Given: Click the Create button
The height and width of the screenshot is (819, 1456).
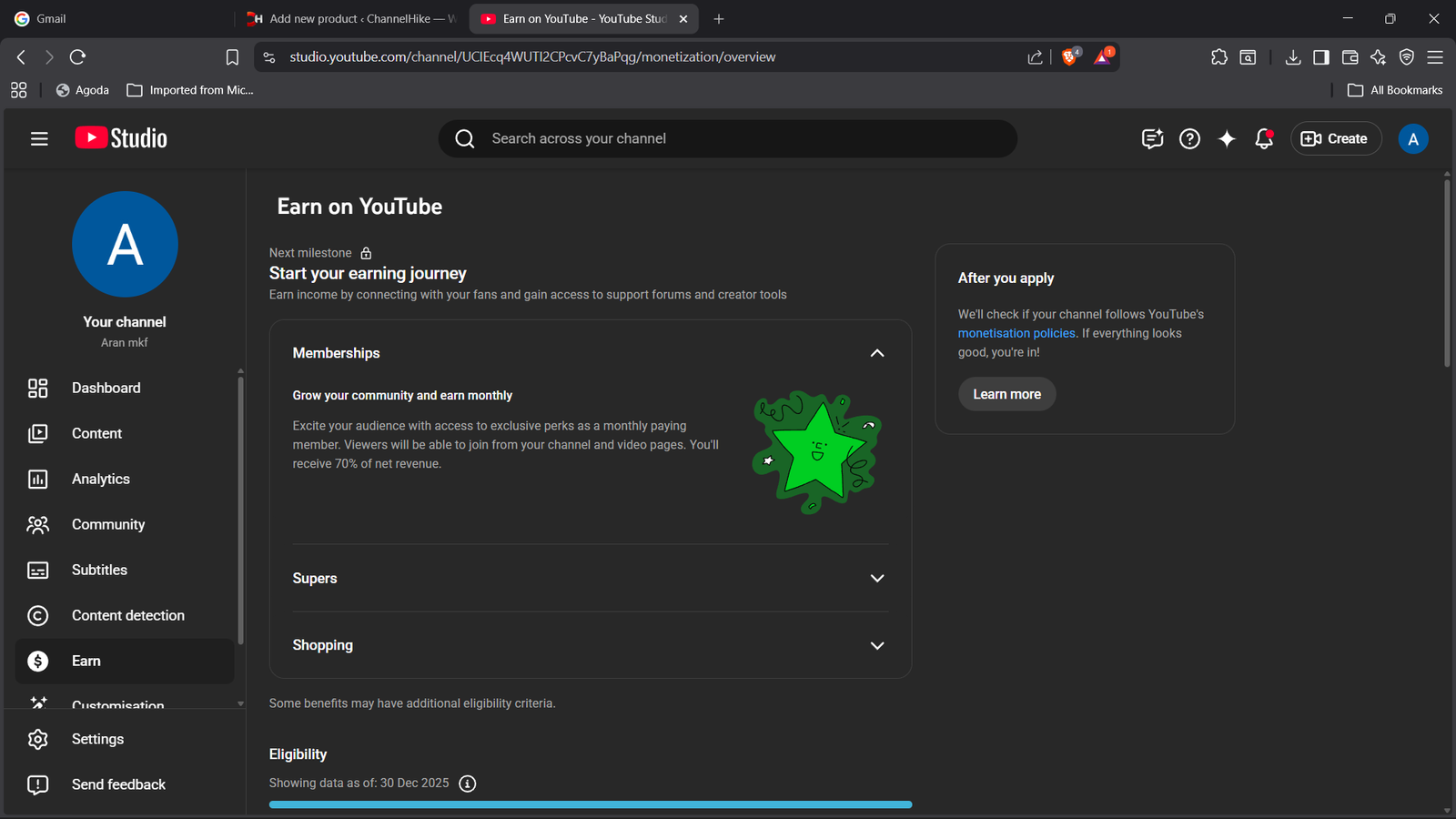Looking at the screenshot, I should click(1335, 138).
